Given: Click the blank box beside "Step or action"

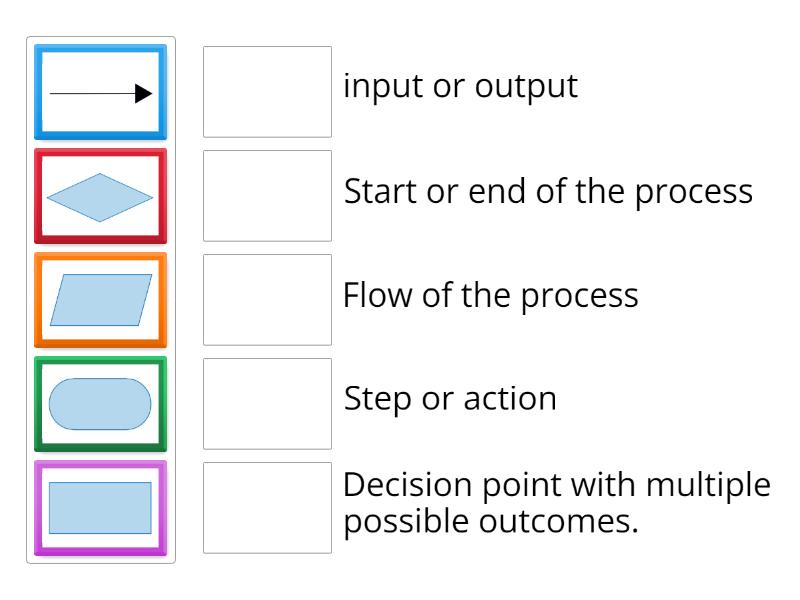Looking at the screenshot, I should (267, 404).
